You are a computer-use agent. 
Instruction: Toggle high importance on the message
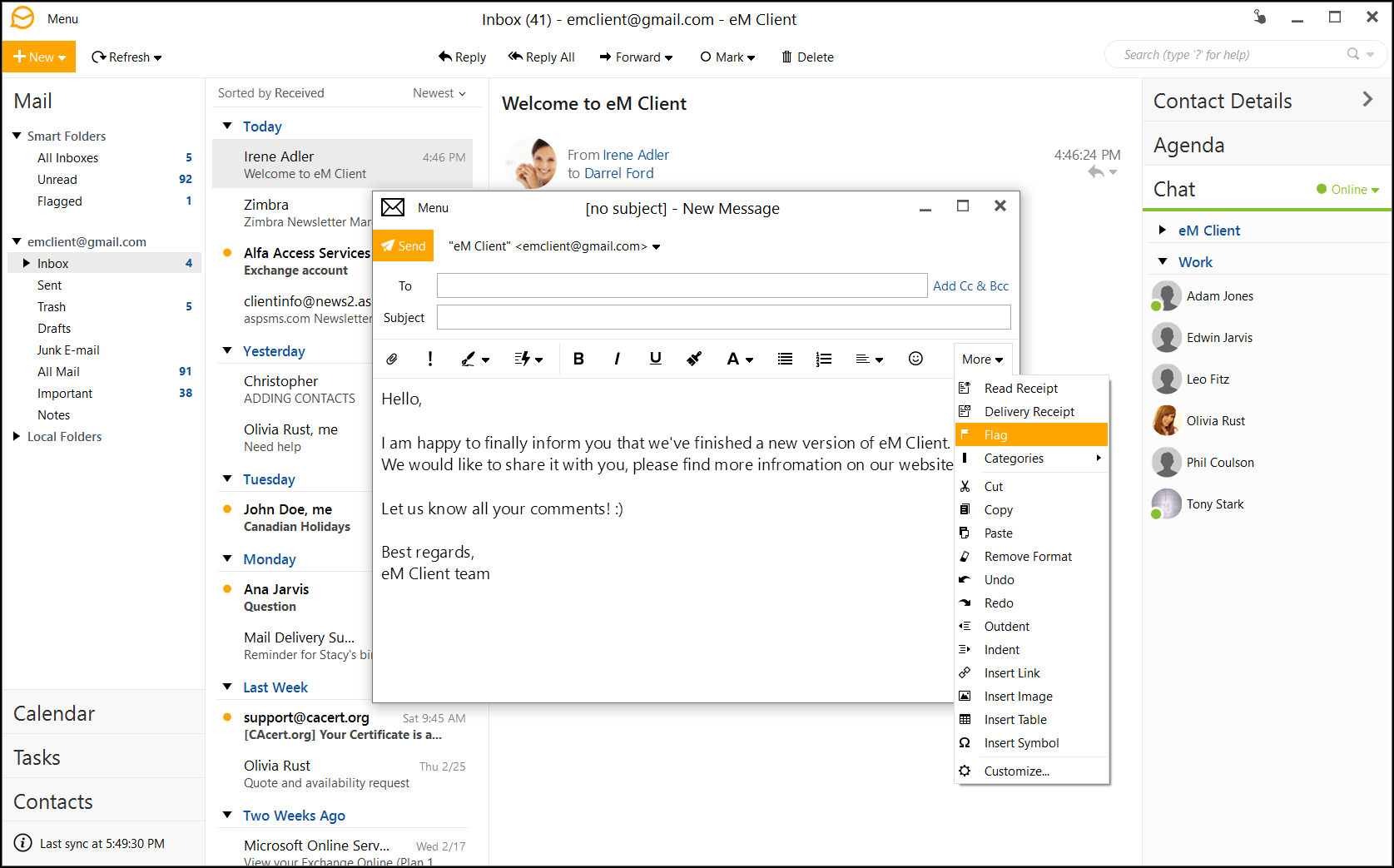[429, 359]
